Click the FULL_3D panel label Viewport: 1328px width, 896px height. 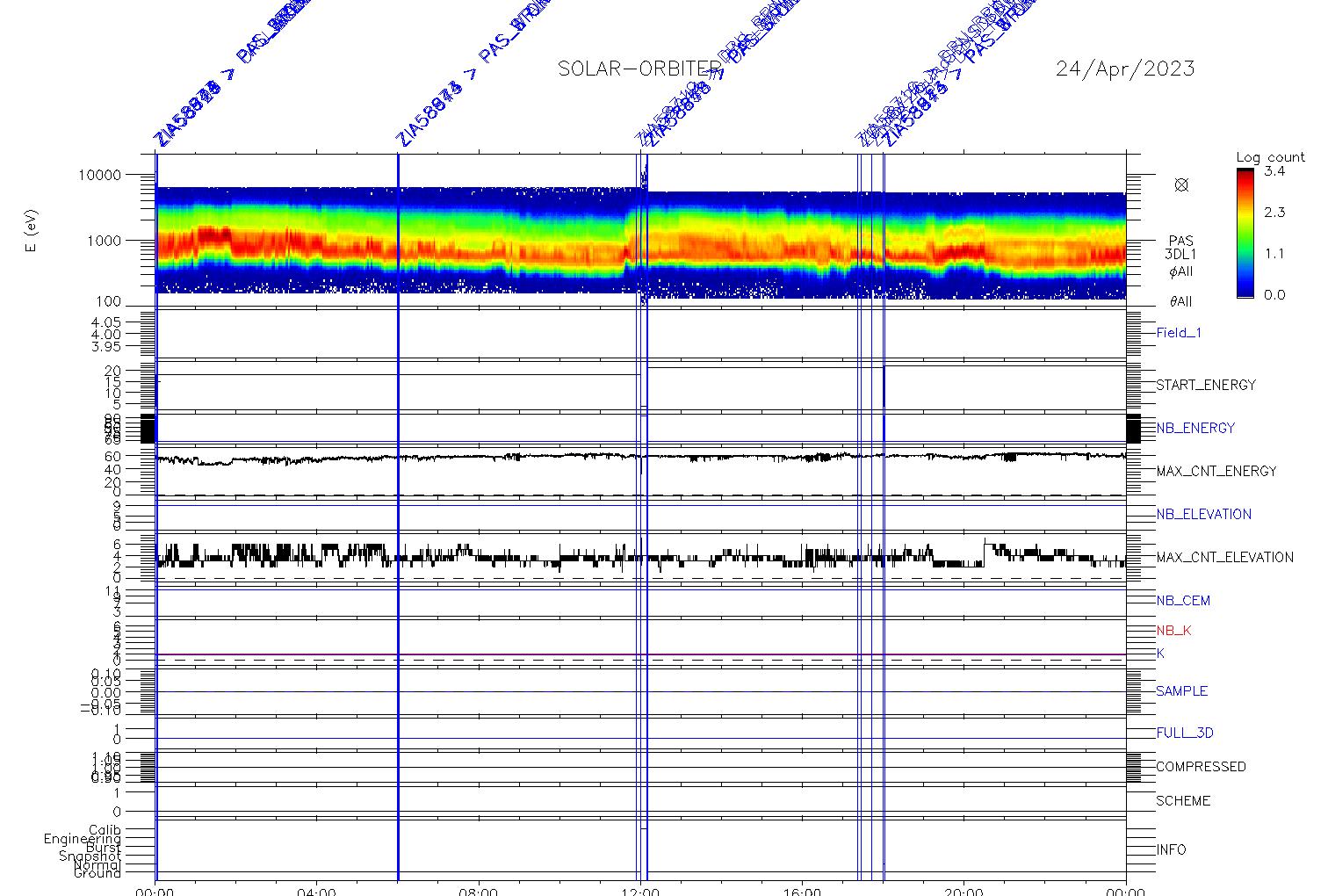(1185, 733)
